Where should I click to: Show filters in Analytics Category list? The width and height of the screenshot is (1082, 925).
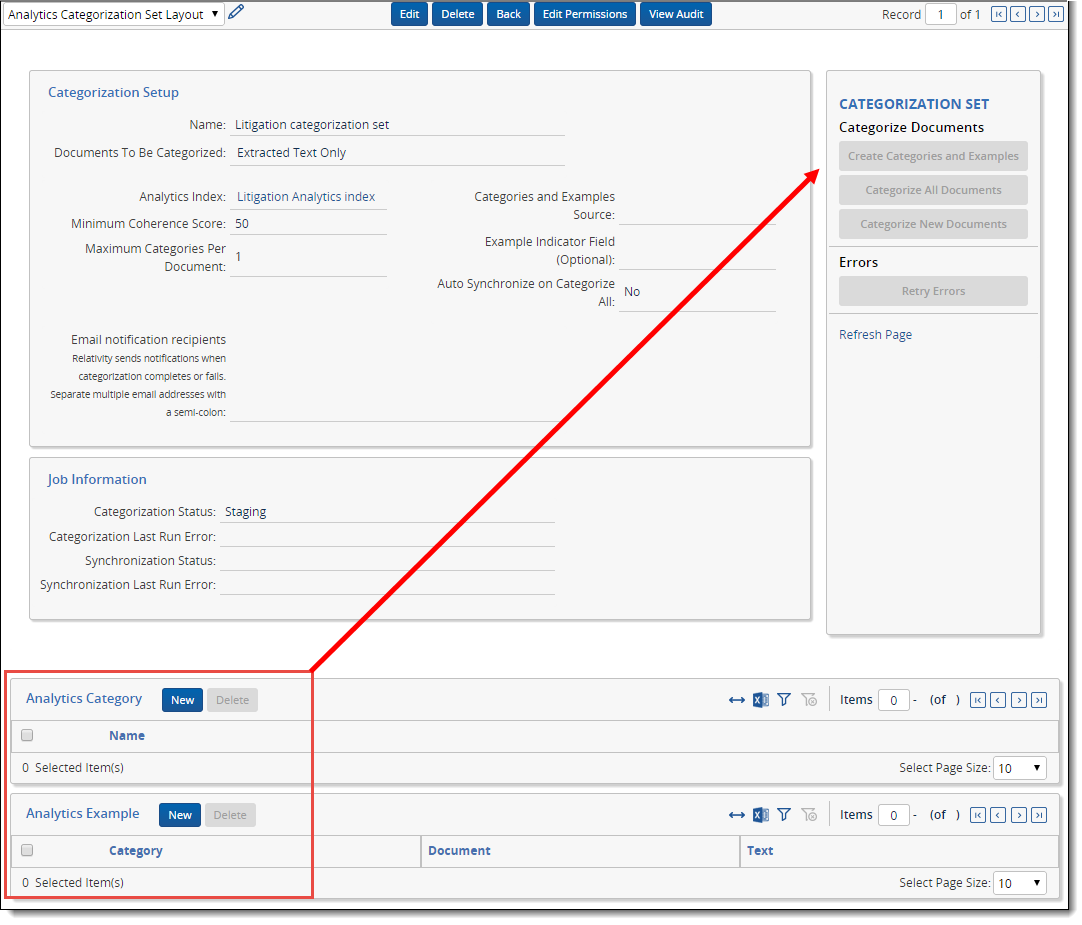click(x=784, y=700)
